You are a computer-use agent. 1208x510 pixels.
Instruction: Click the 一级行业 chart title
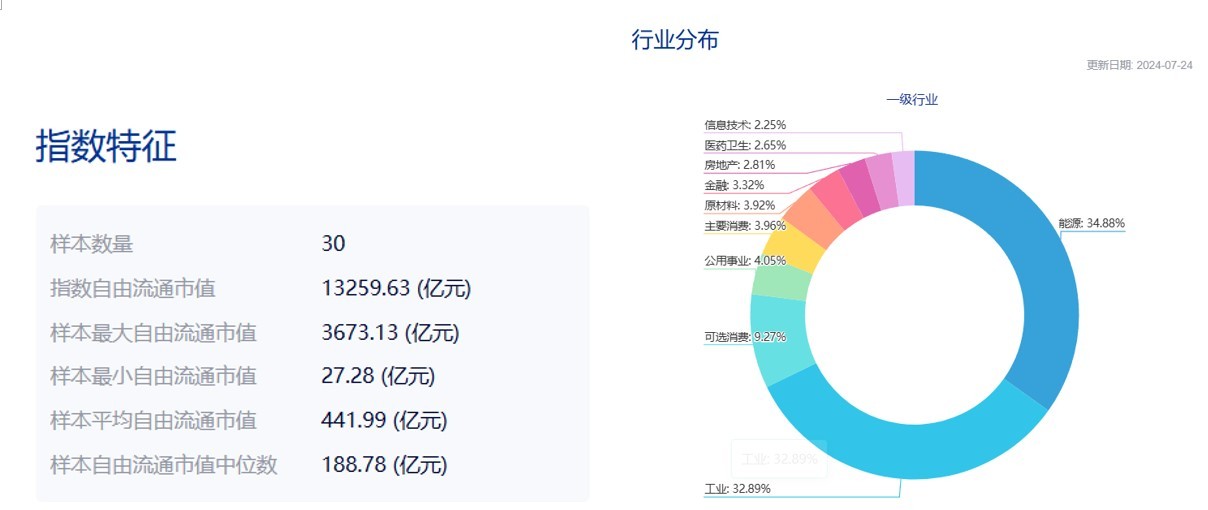[x=912, y=100]
